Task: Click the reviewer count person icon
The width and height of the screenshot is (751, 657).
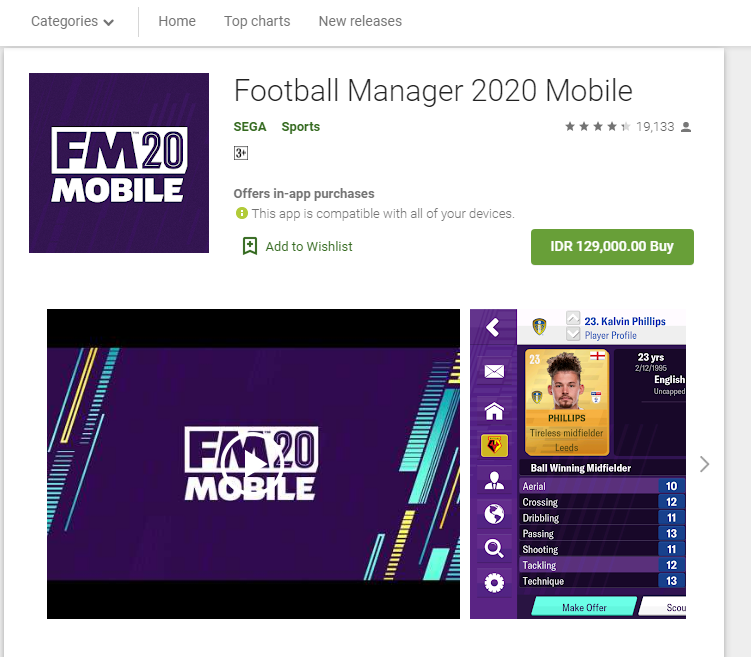Action: pyautogui.click(x=686, y=127)
